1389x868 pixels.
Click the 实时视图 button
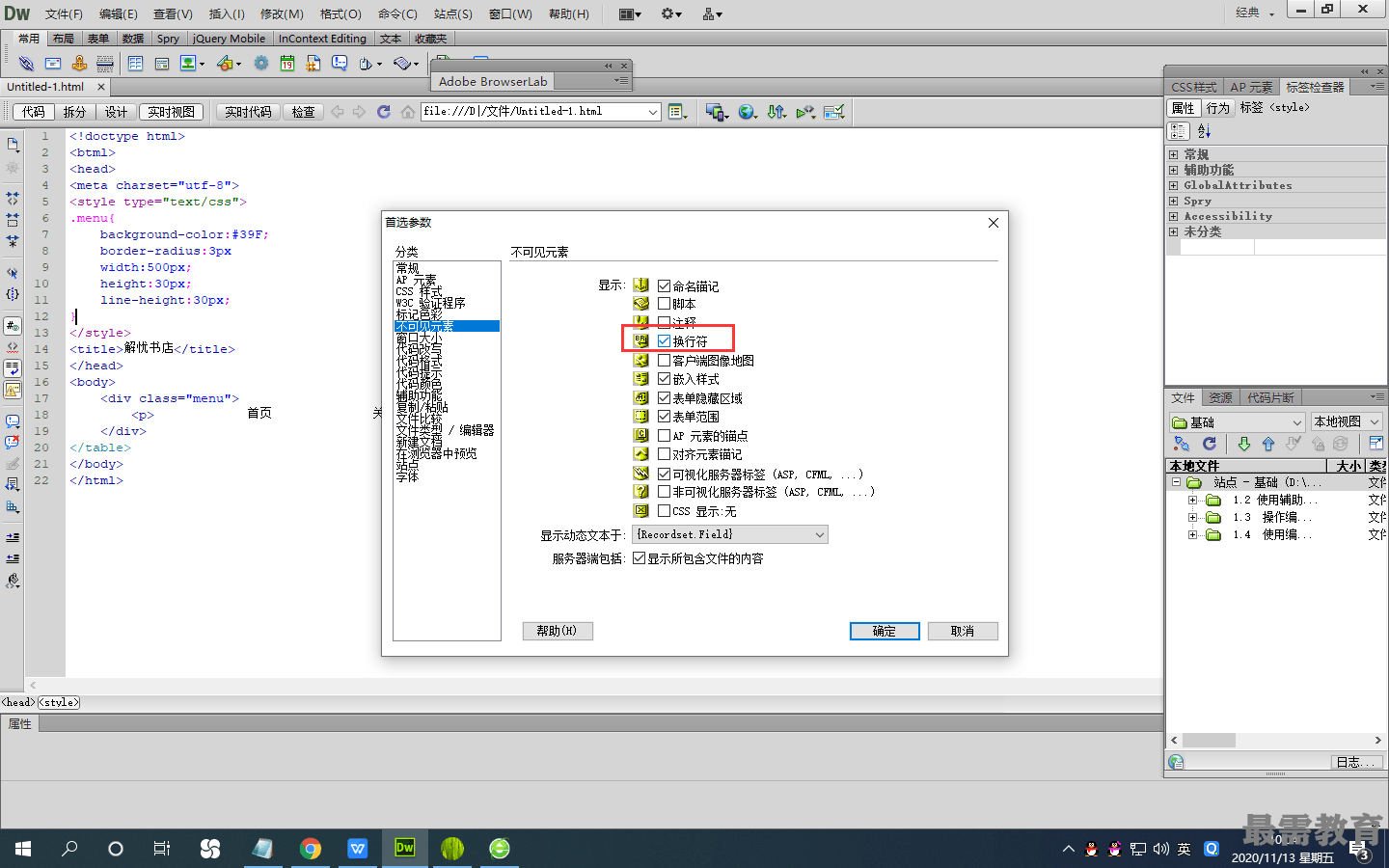point(172,112)
